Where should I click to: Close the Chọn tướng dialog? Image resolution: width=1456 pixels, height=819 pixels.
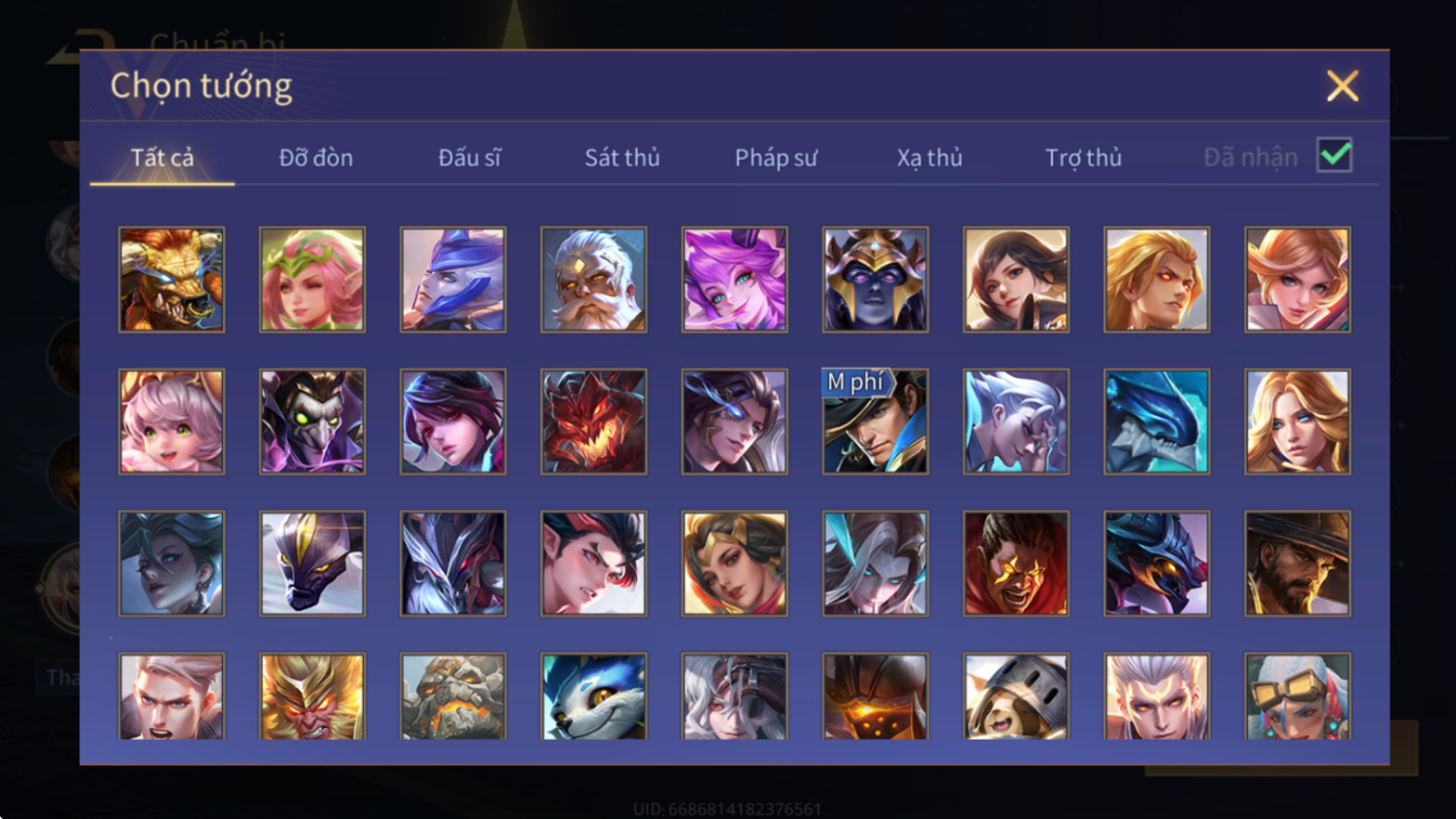point(1342,86)
